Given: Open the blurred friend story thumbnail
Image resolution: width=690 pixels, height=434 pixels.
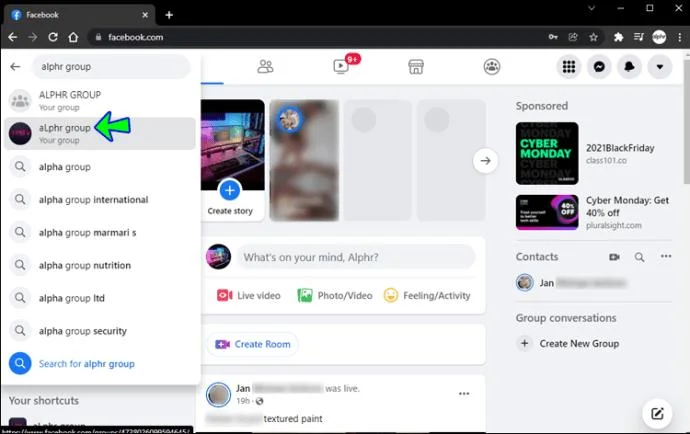Looking at the screenshot, I should (304, 160).
